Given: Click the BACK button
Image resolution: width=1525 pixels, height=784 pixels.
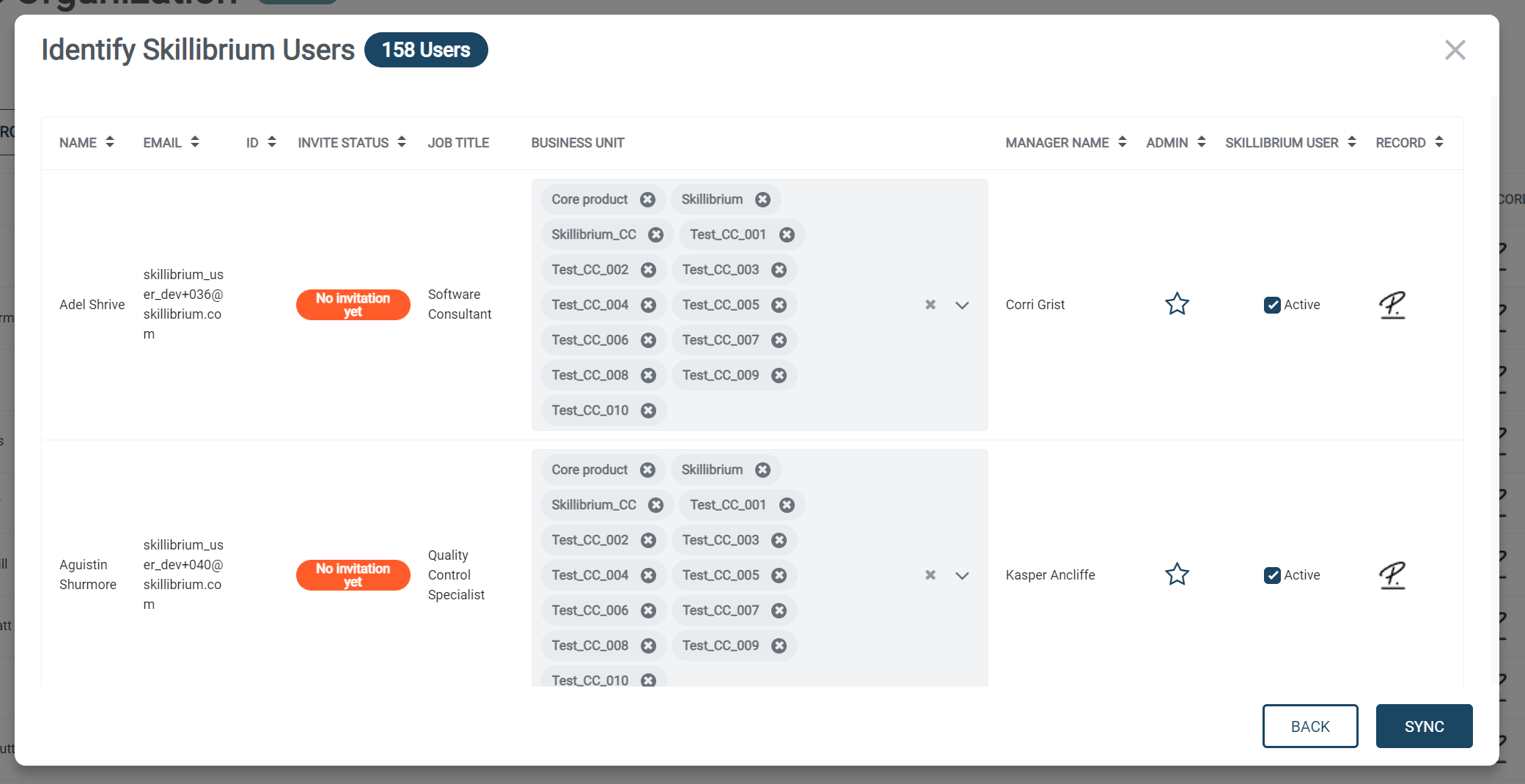Looking at the screenshot, I should tap(1310, 726).
